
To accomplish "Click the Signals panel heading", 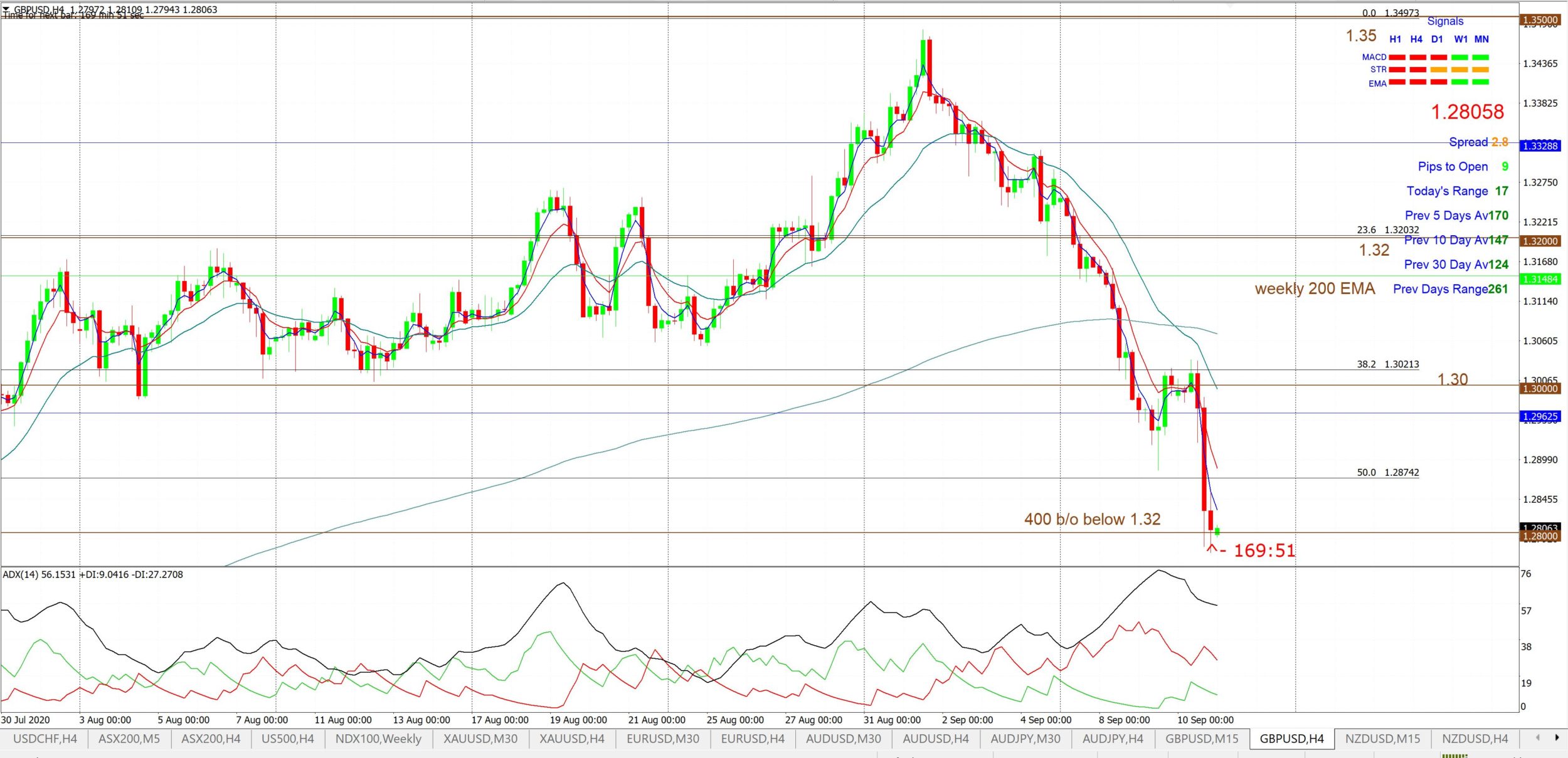I will click(x=1445, y=21).
